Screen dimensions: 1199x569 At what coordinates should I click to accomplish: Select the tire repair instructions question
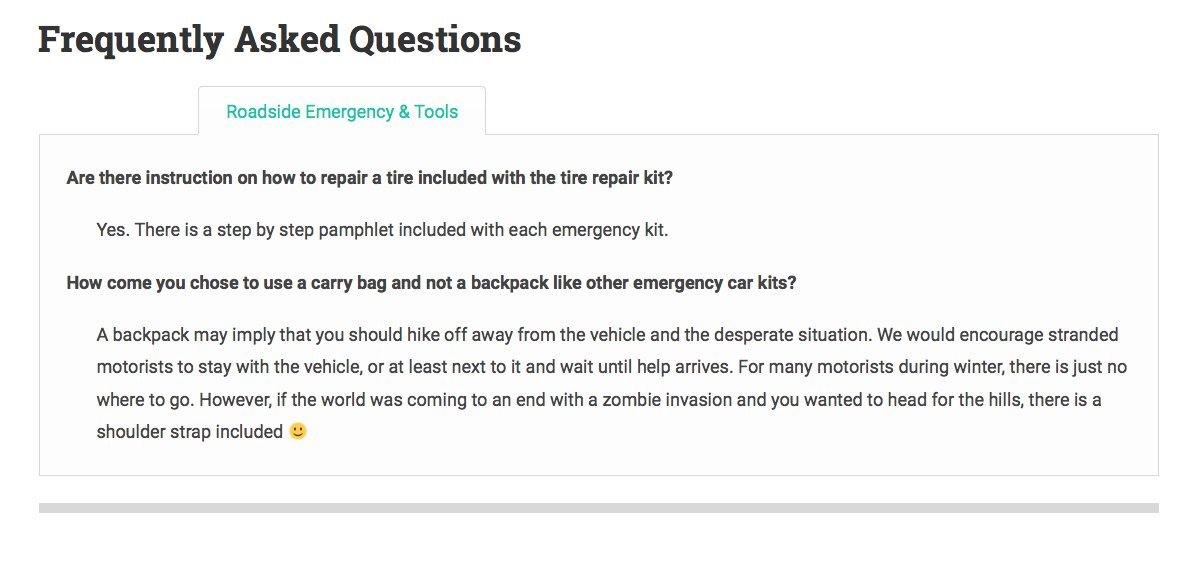tap(369, 178)
